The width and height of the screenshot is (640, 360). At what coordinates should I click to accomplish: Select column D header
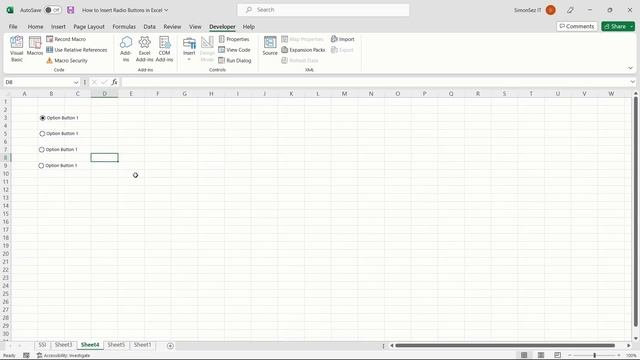point(104,93)
